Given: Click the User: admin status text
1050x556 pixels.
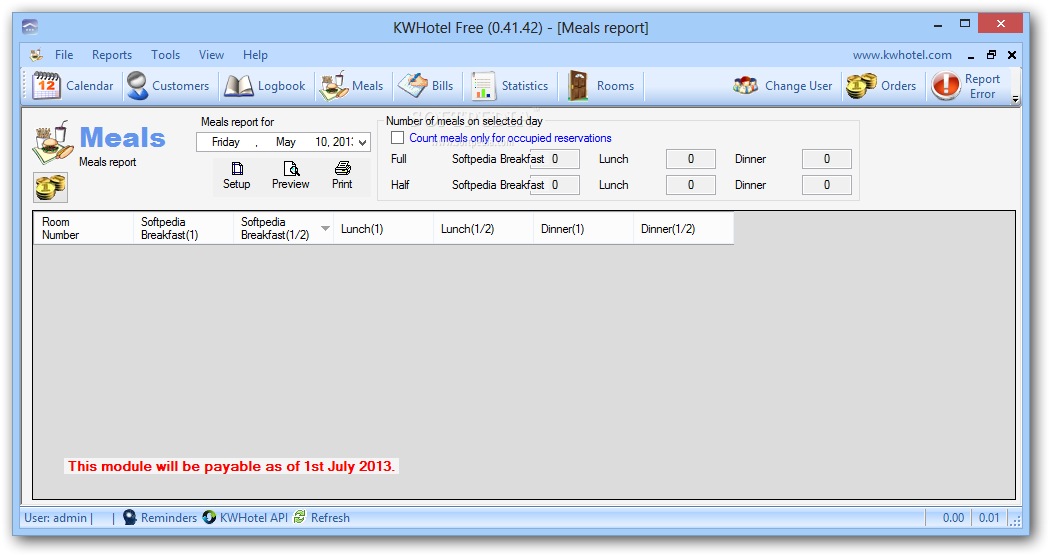Looking at the screenshot, I should pyautogui.click(x=56, y=518).
